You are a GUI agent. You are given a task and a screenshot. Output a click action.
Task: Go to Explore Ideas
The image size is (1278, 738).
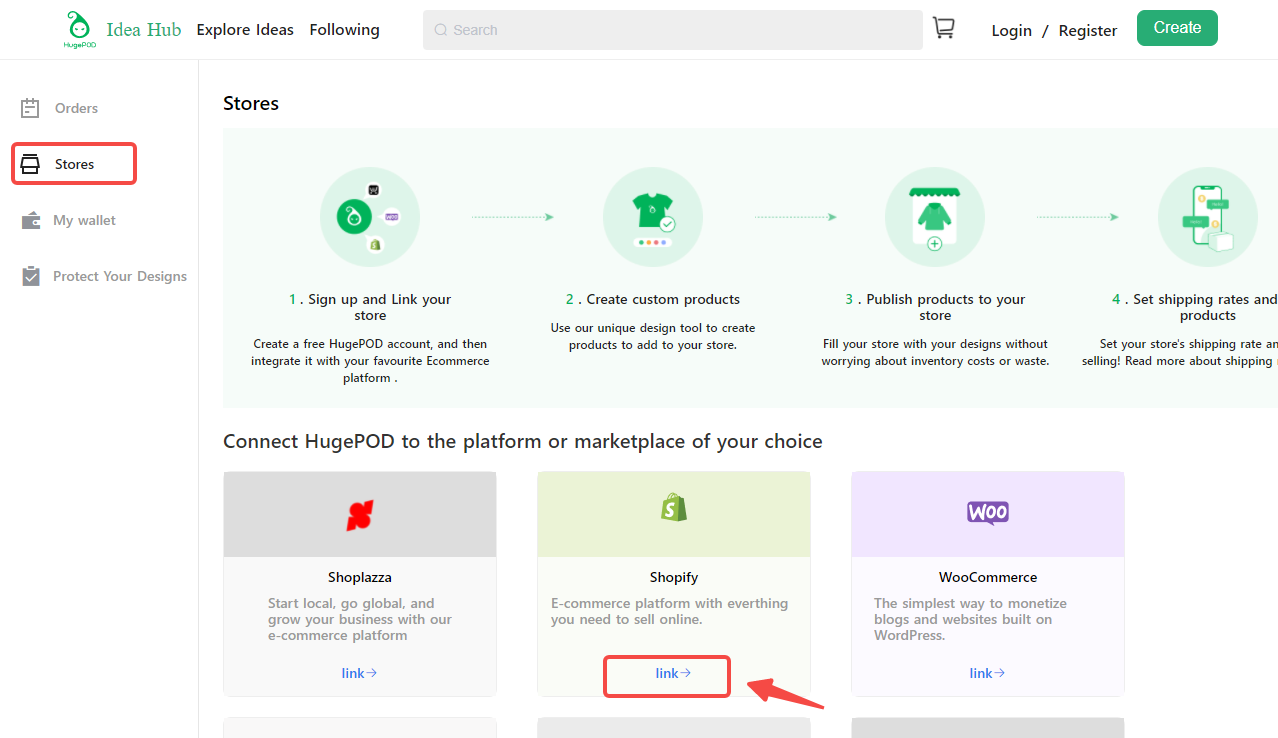coord(245,30)
